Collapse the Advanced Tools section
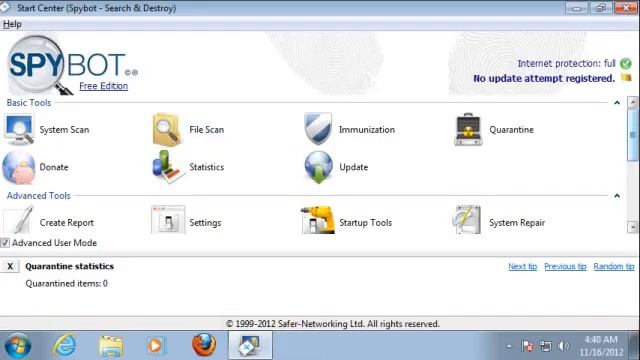 click(x=617, y=196)
